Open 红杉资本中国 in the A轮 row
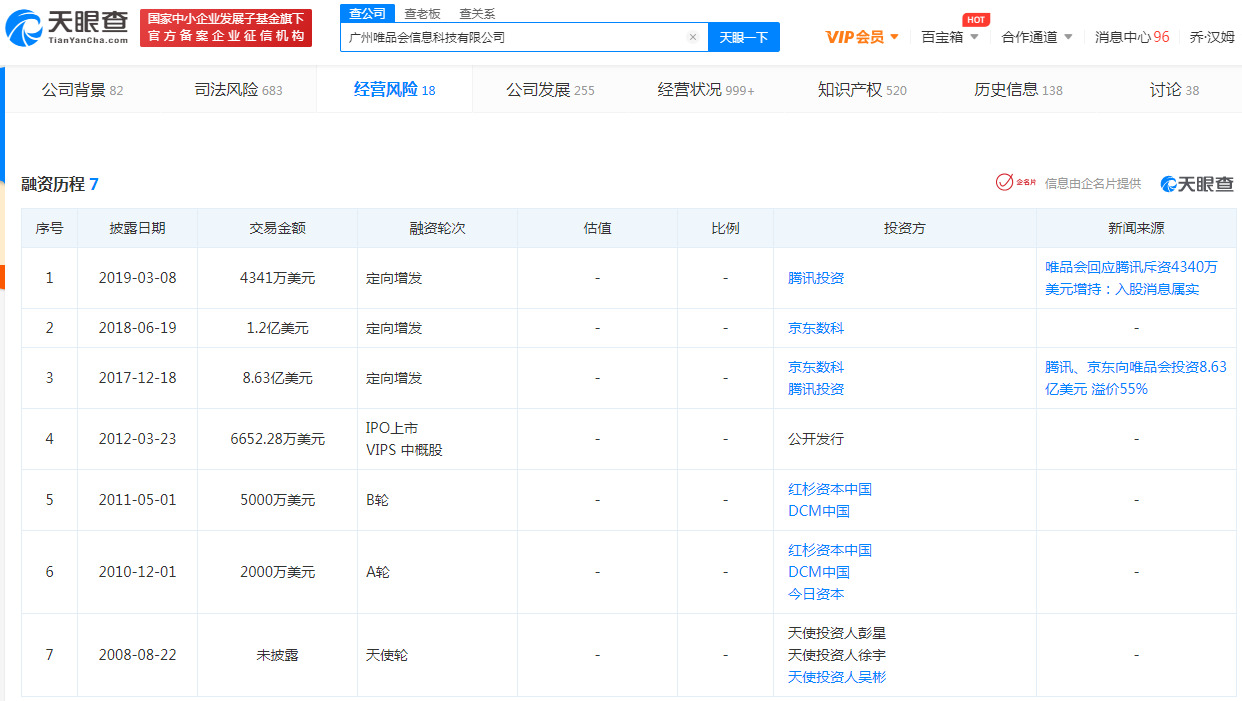The image size is (1242, 701). pos(830,550)
